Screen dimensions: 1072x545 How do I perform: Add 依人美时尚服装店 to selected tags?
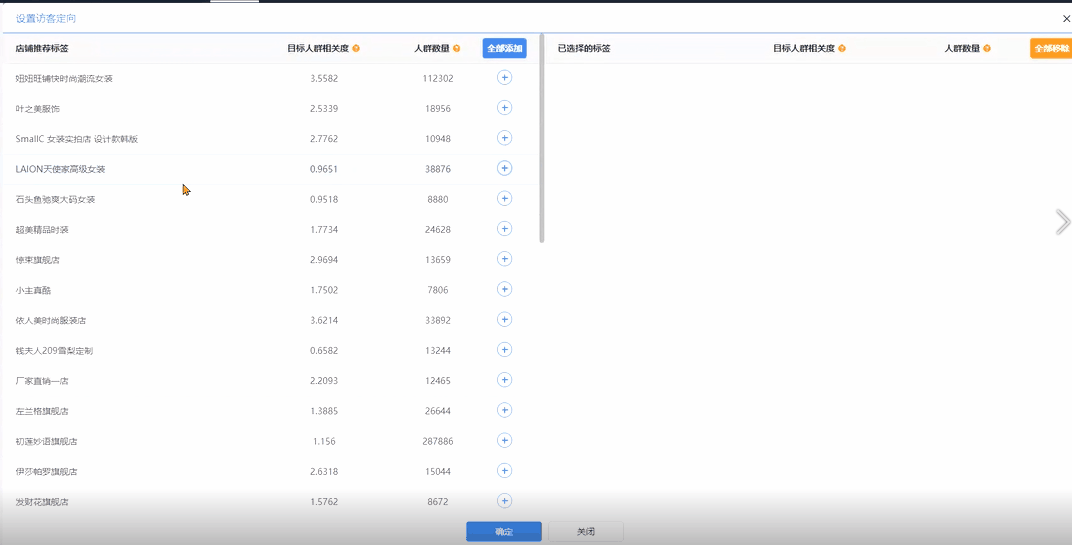pos(504,320)
